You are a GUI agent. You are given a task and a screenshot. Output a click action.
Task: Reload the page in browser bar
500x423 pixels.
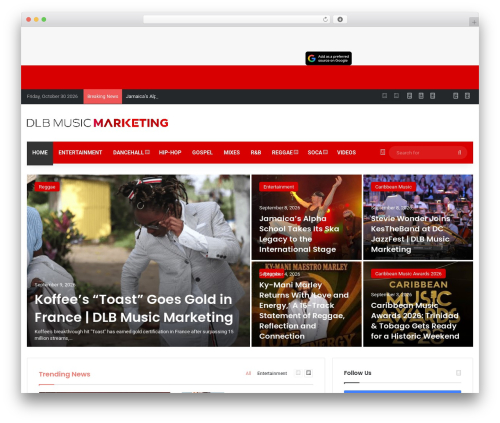point(325,20)
